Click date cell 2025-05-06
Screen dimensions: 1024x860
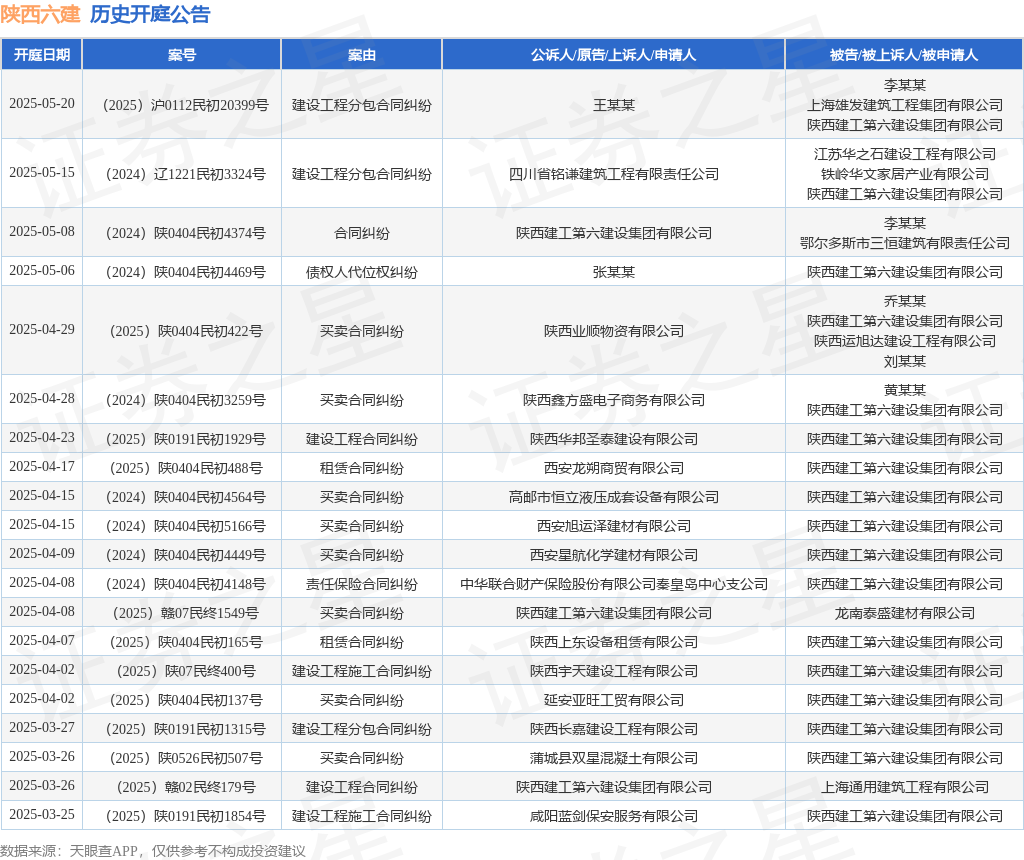42,271
